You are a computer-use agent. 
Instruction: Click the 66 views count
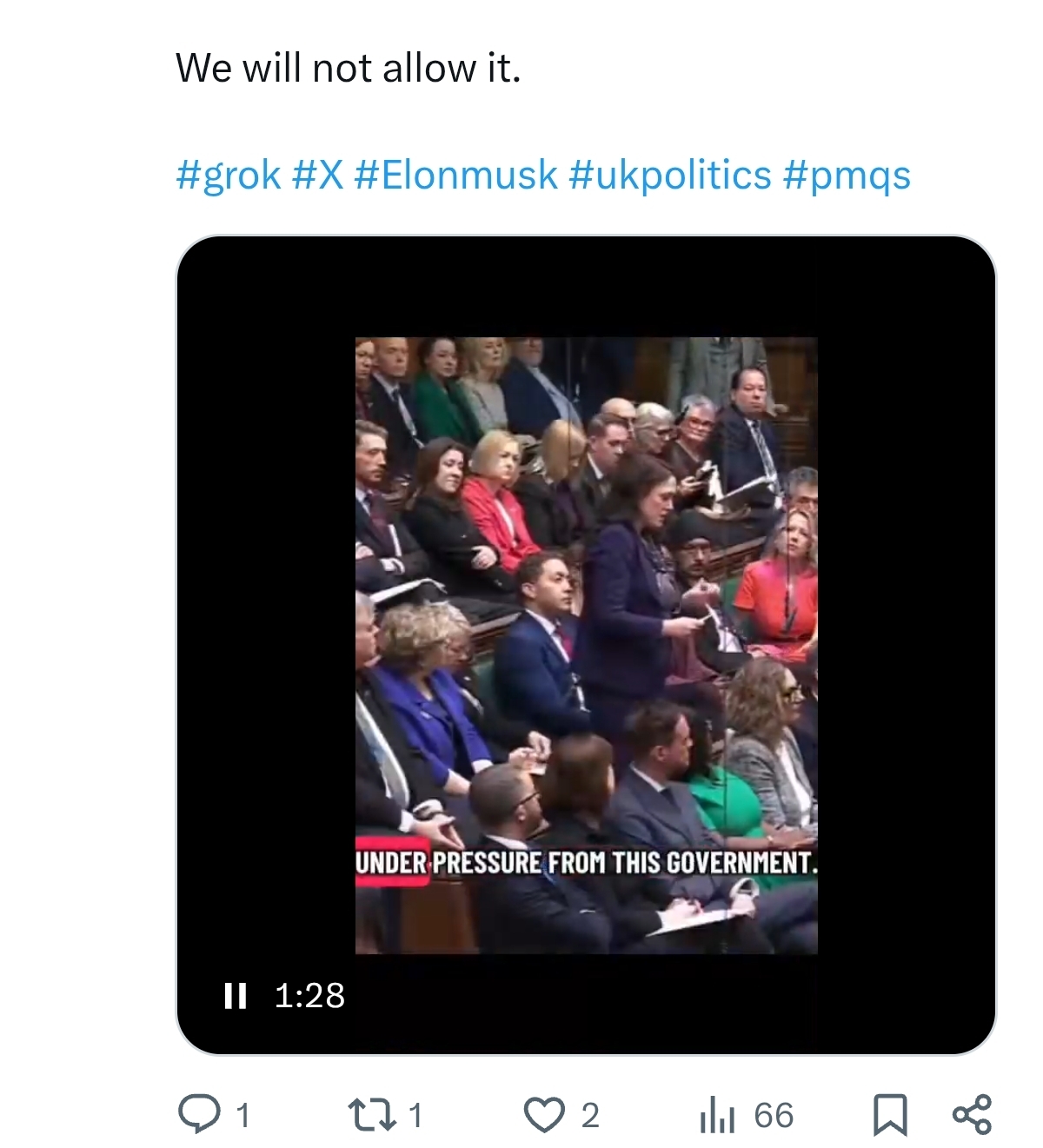point(774,1116)
